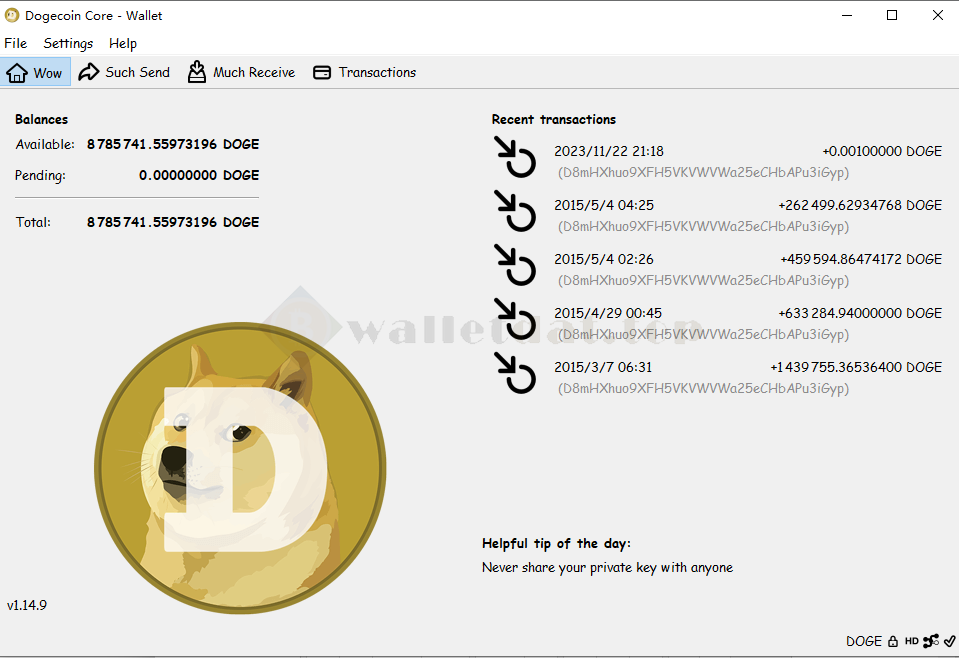Click the Wow overview home tab

click(x=36, y=72)
